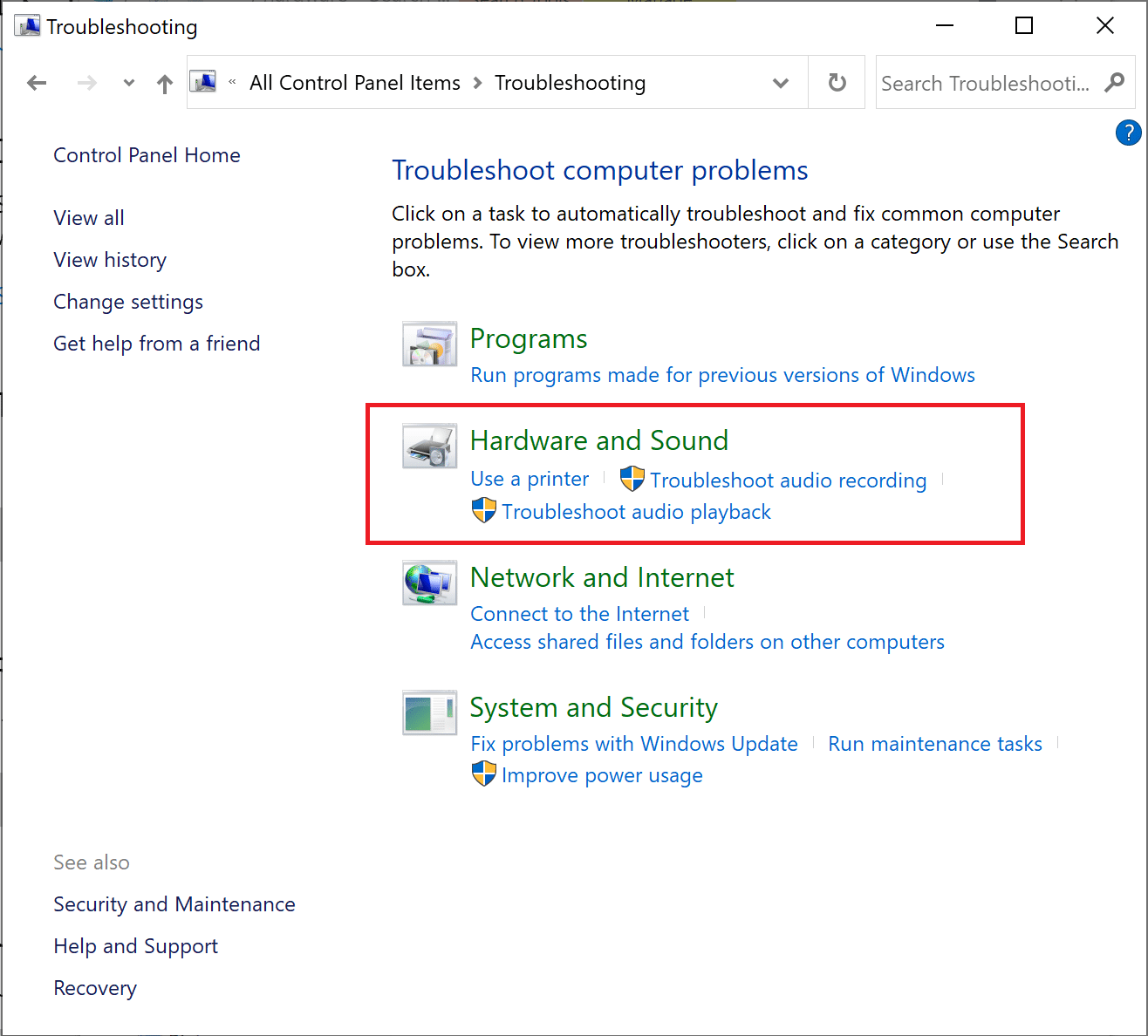Click the Control Panel icon in address bar
This screenshot has height=1036, width=1148.
(x=203, y=82)
